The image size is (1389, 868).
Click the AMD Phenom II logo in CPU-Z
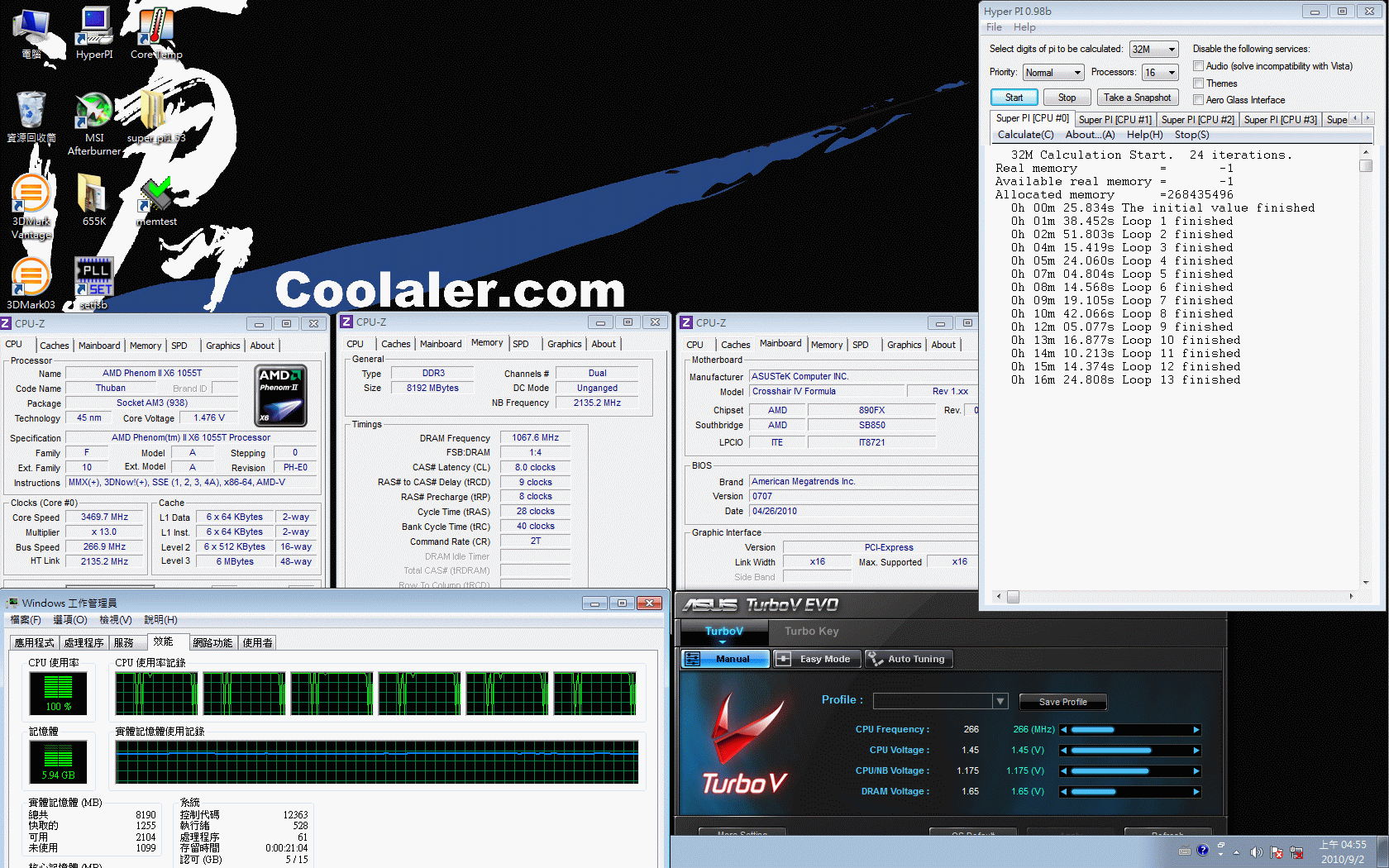281,395
